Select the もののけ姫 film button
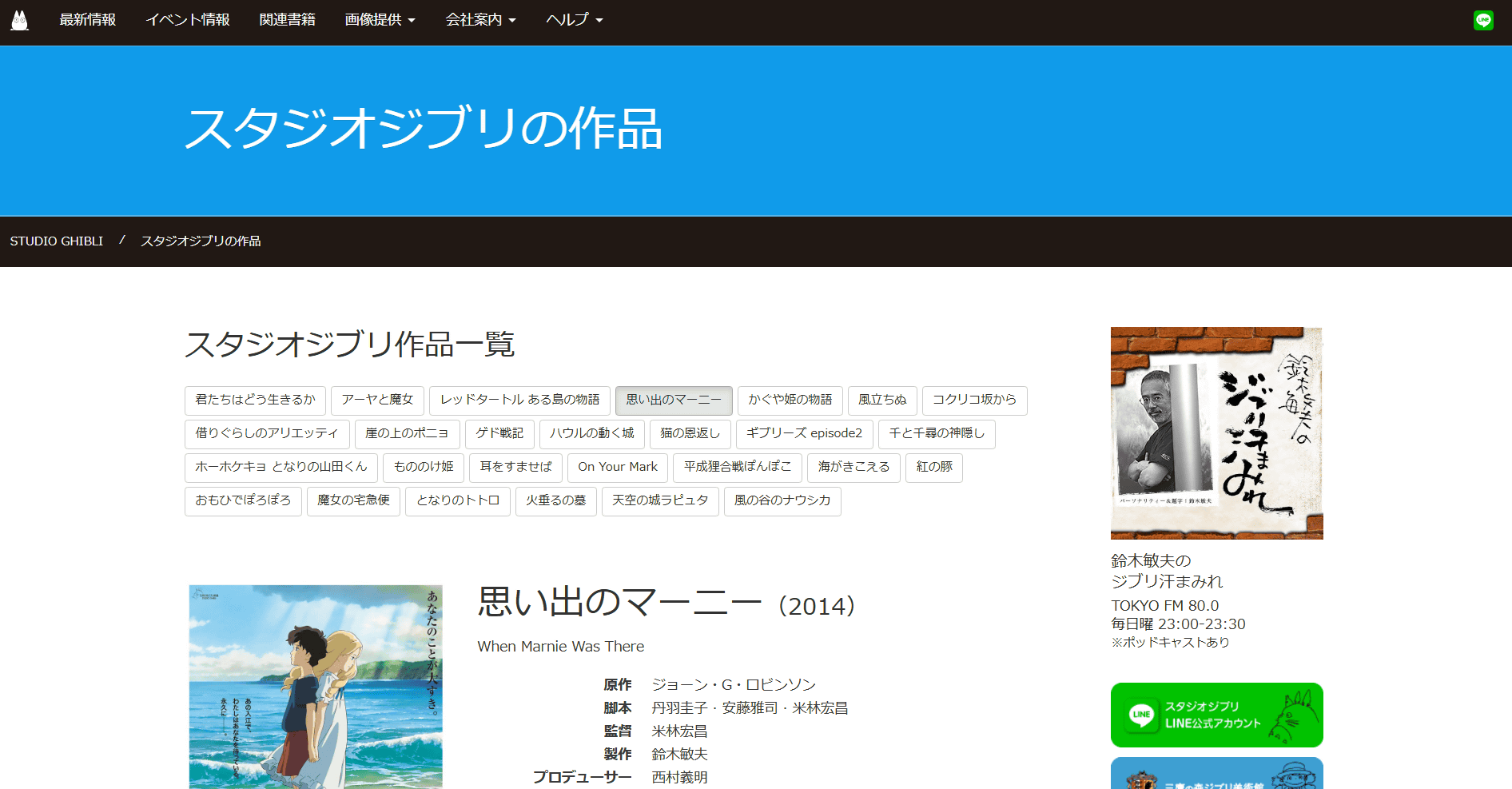1512x789 pixels. point(424,468)
